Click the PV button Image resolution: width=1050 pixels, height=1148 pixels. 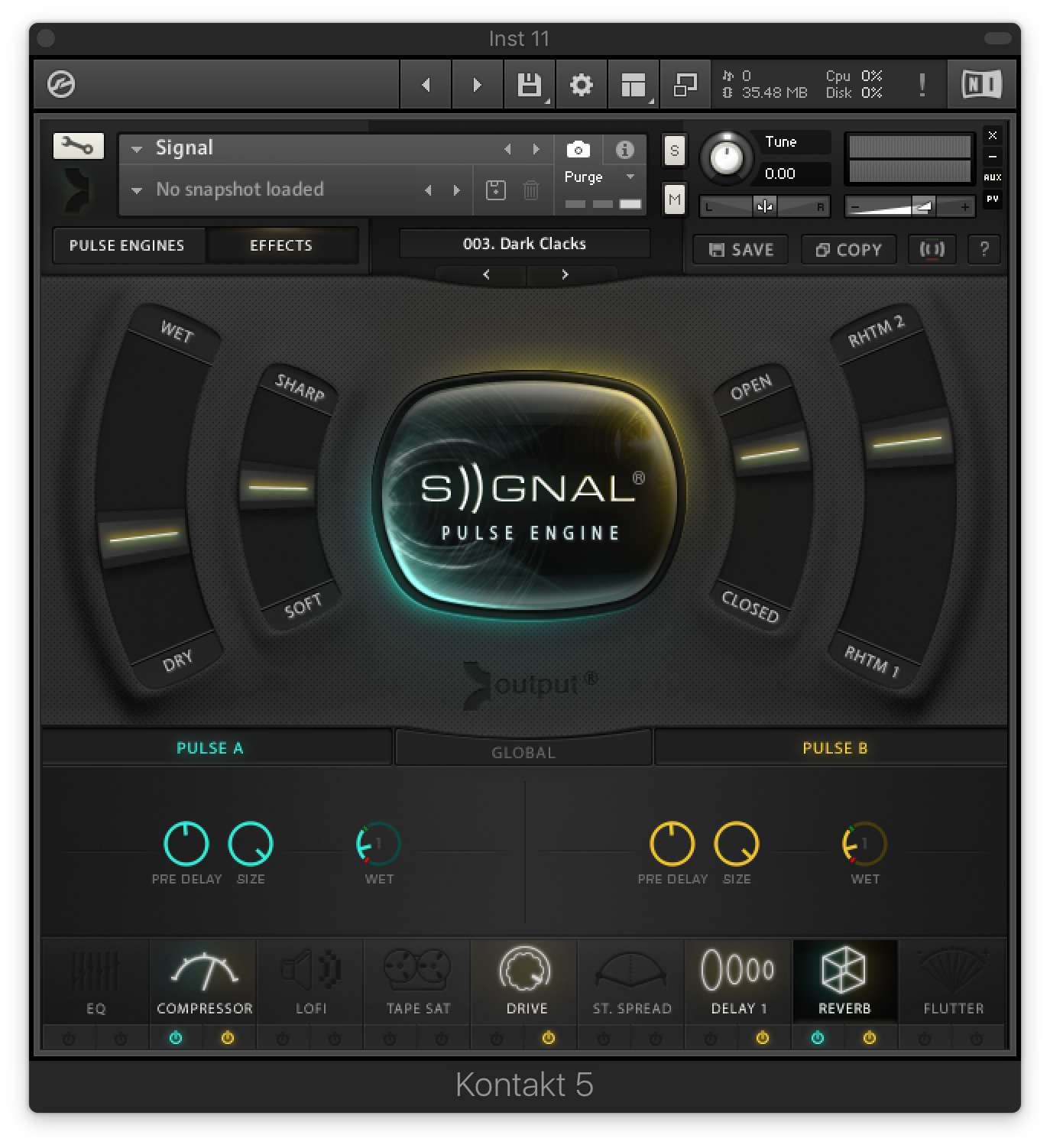pos(992,199)
